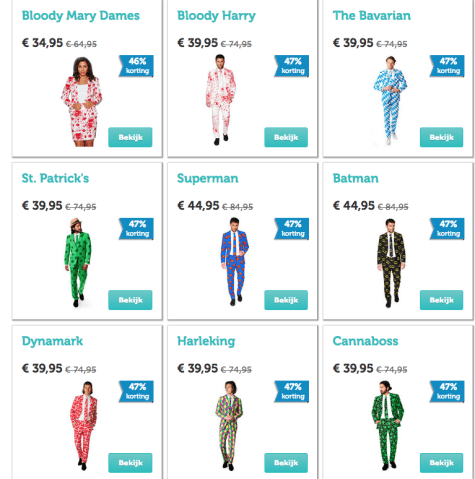Click the Bloody Mary Dames model photo
This screenshot has height=479, width=475.
pyautogui.click(x=82, y=102)
